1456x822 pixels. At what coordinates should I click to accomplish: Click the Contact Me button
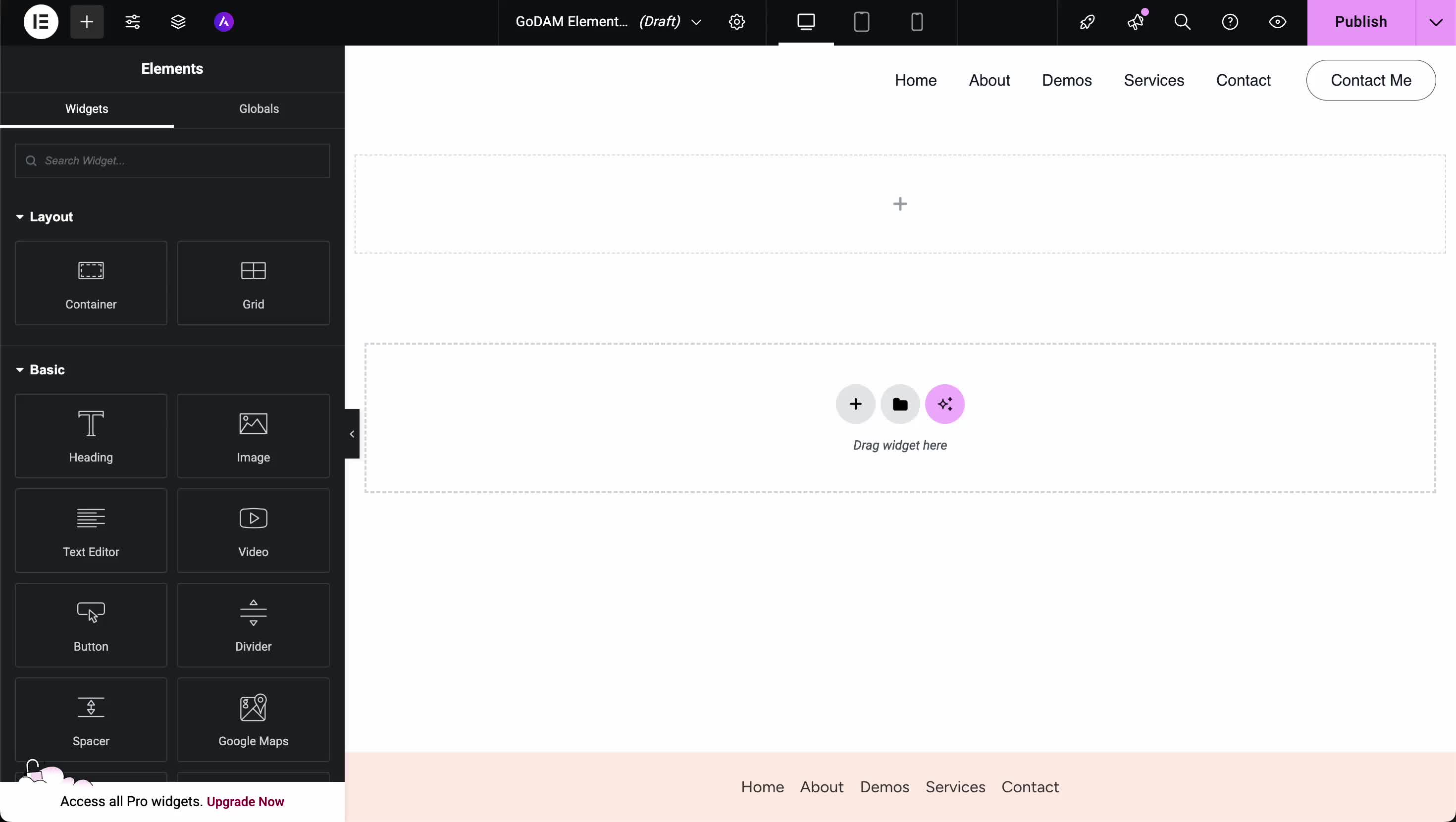(1372, 80)
